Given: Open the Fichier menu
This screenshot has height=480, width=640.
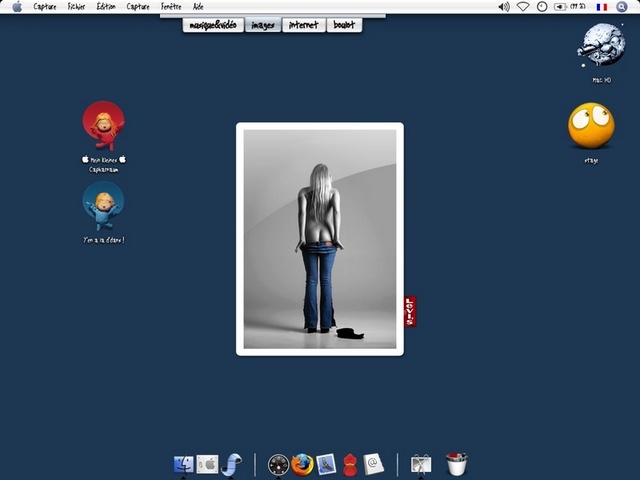Looking at the screenshot, I should point(77,6).
